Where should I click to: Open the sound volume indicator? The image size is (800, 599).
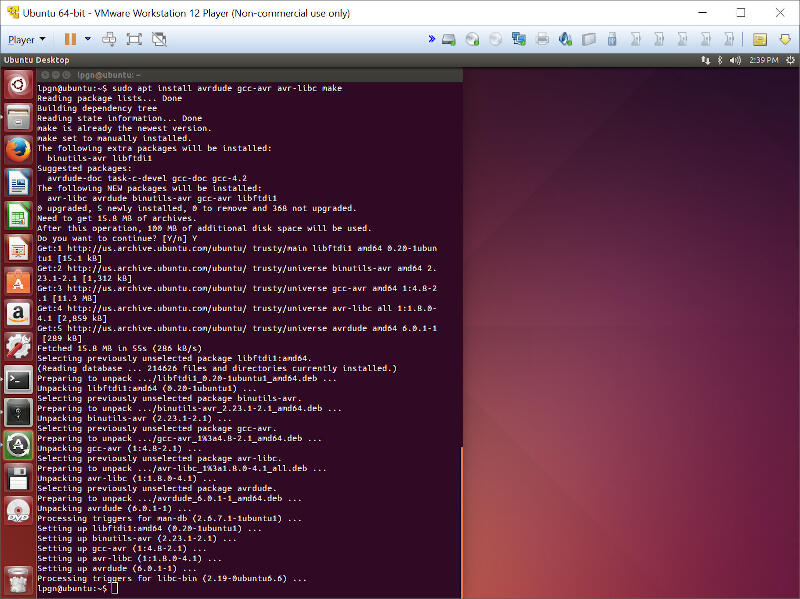point(735,60)
